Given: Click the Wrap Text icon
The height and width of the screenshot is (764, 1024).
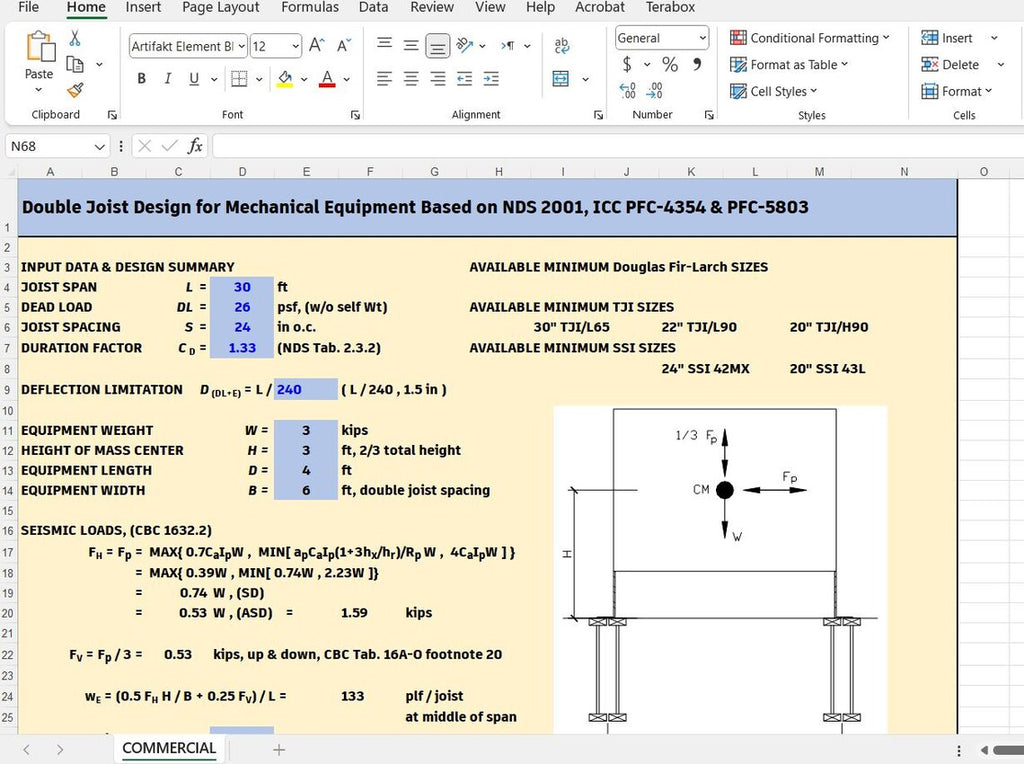Looking at the screenshot, I should coord(561,45).
